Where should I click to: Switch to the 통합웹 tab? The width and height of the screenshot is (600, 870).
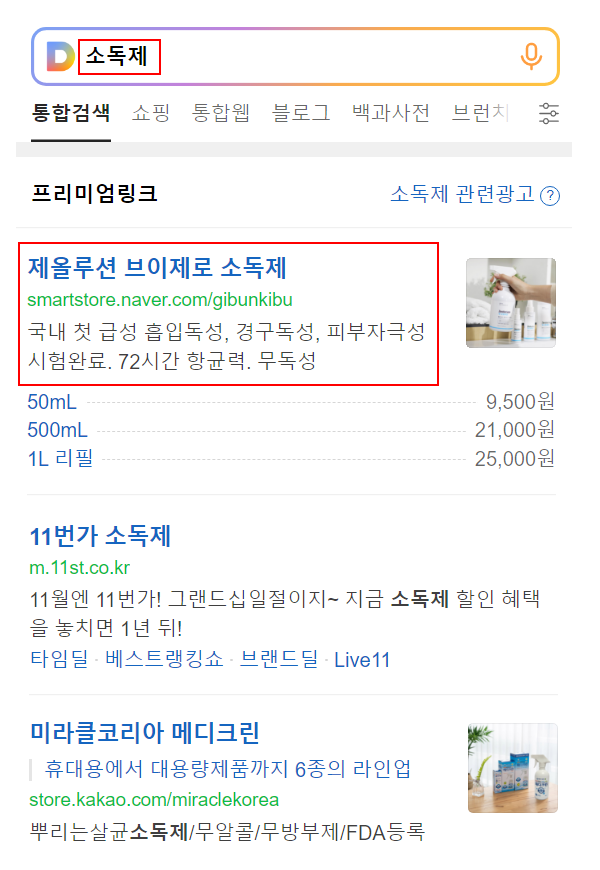click(x=220, y=113)
